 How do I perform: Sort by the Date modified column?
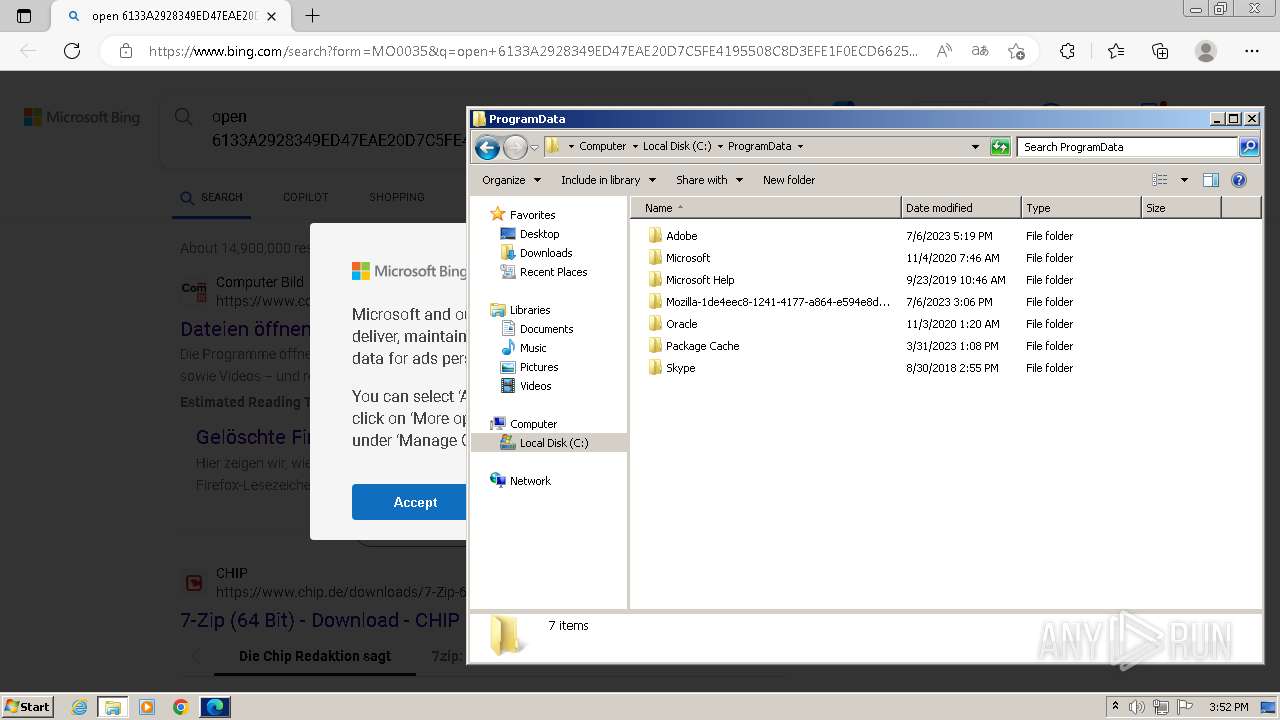point(961,208)
